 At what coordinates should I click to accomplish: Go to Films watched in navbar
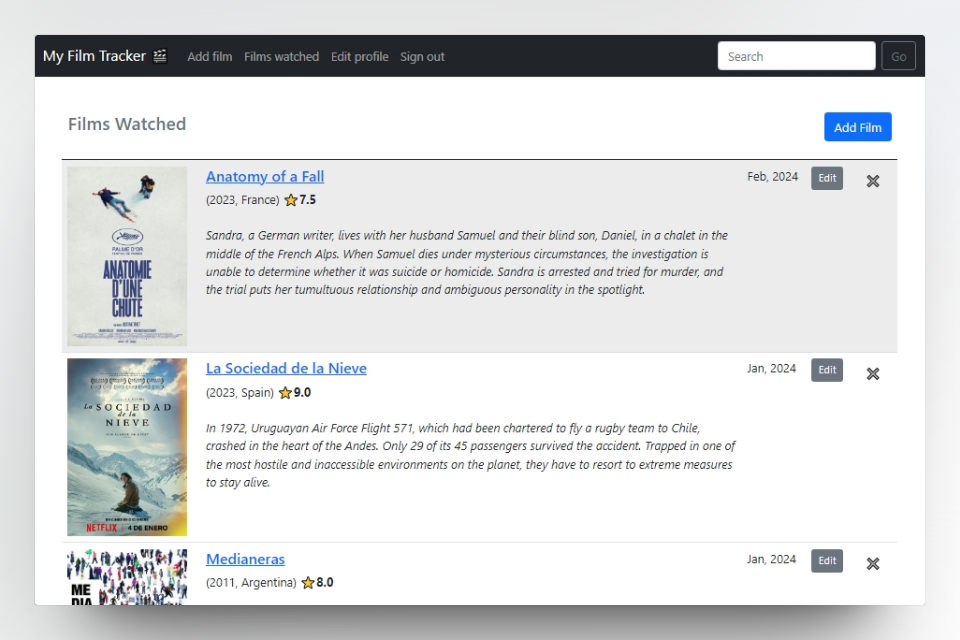pos(281,57)
